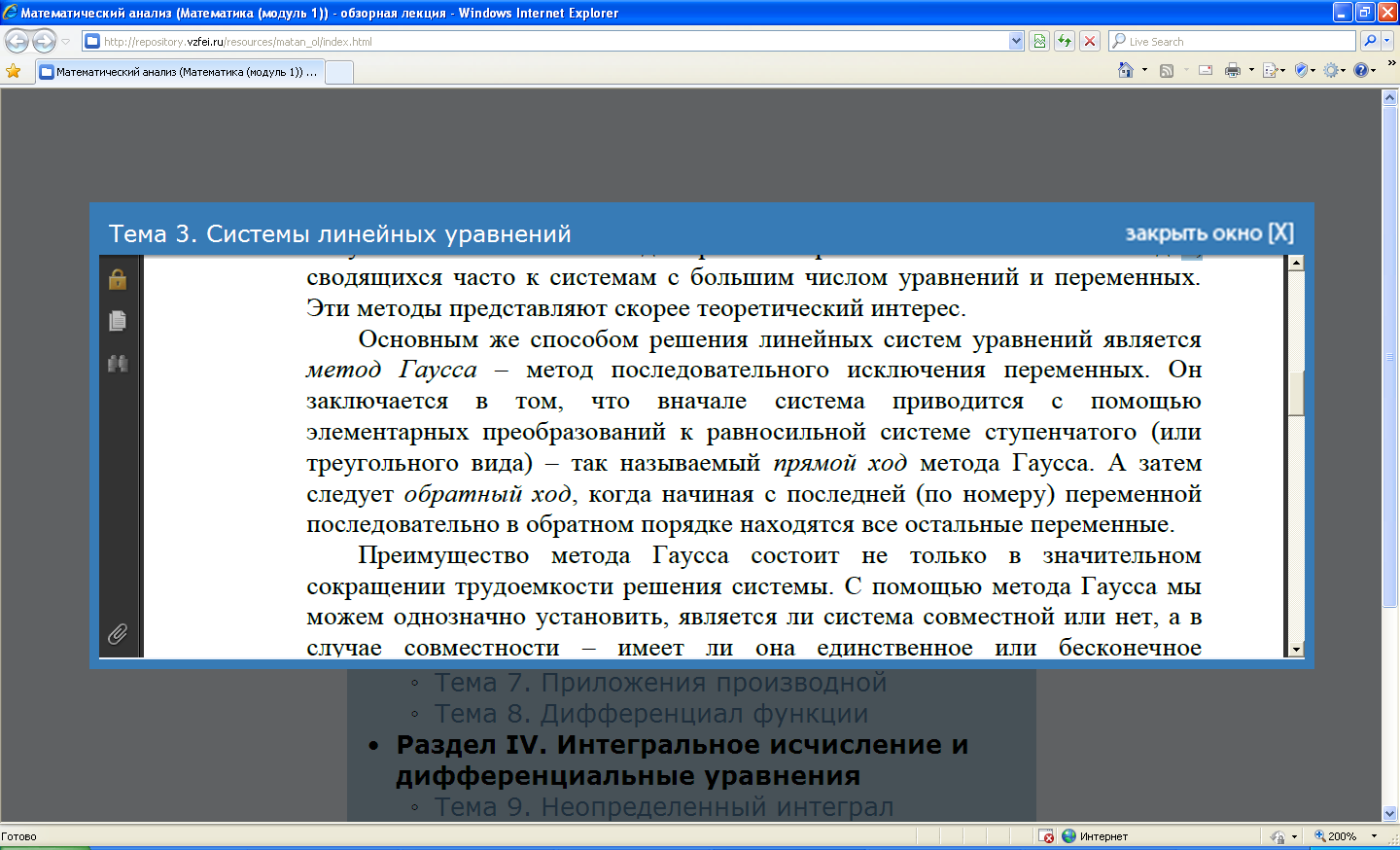Open the recent pages dropdown arrow

pyautogui.click(x=66, y=42)
